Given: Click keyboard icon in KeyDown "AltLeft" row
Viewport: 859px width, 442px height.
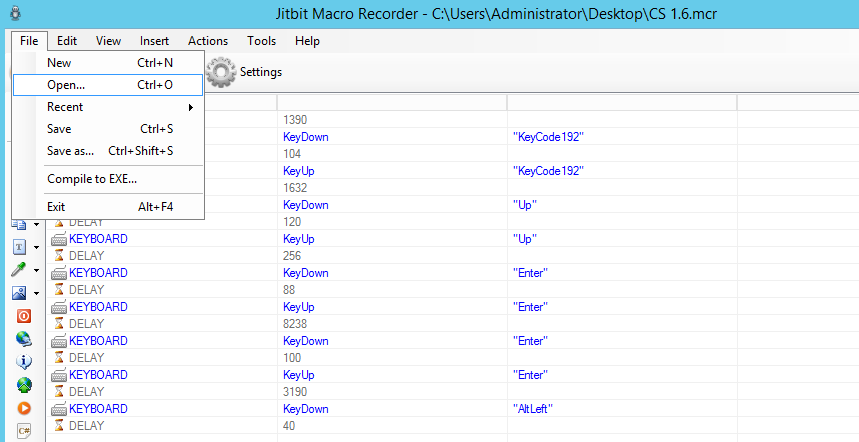Looking at the screenshot, I should coord(59,409).
